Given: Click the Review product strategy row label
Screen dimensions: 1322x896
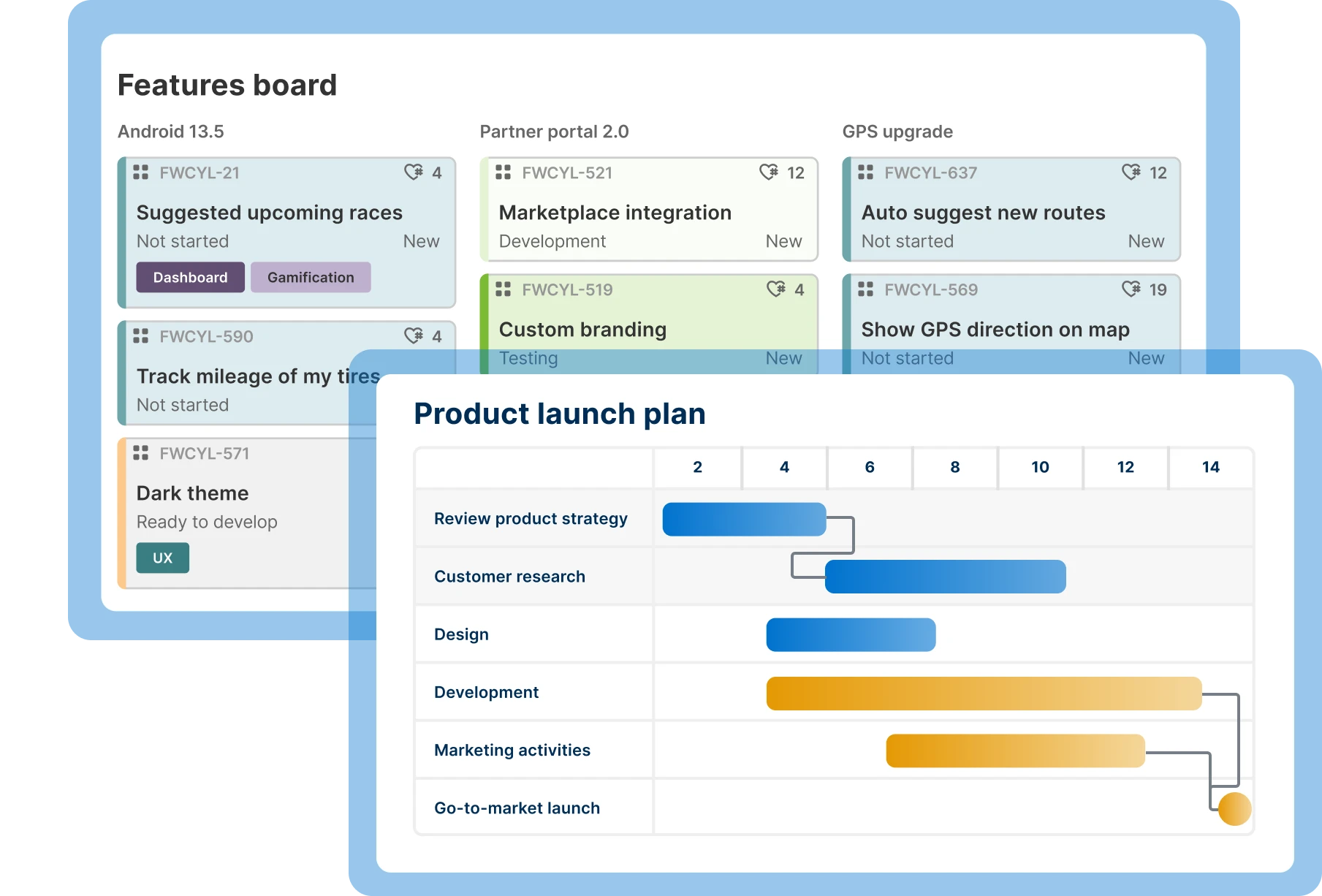Looking at the screenshot, I should (x=531, y=519).
